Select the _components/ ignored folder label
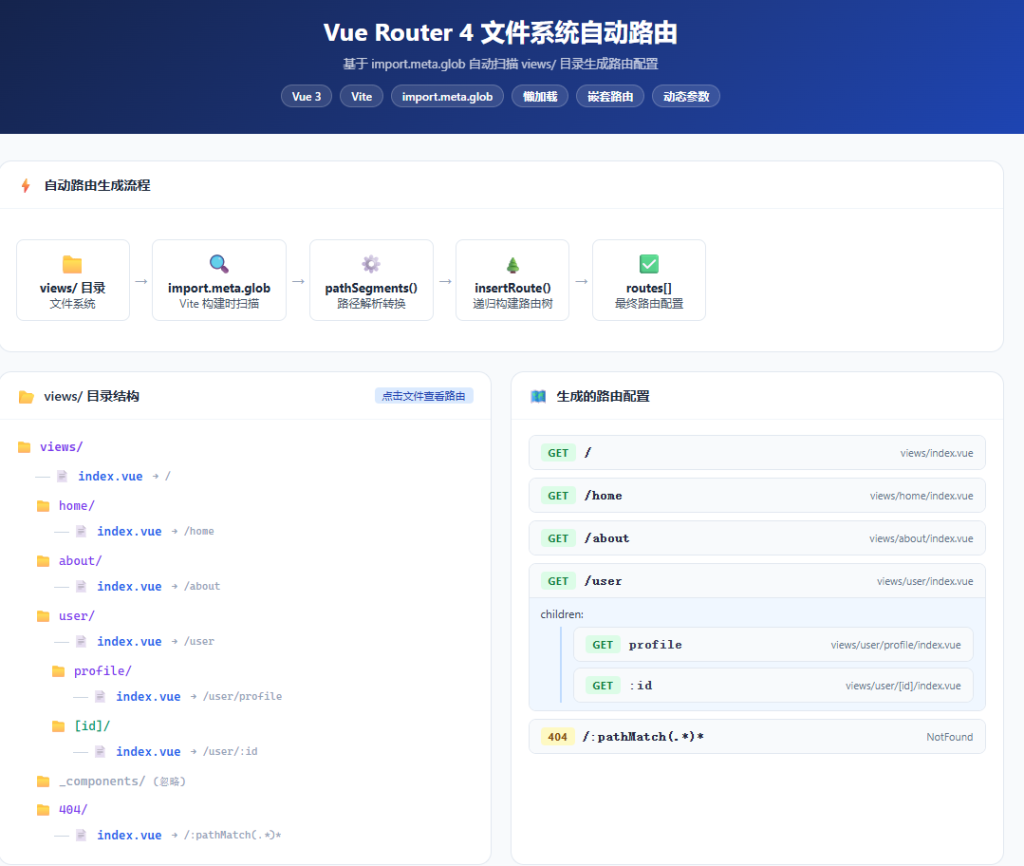This screenshot has height=866, width=1024. (103, 781)
